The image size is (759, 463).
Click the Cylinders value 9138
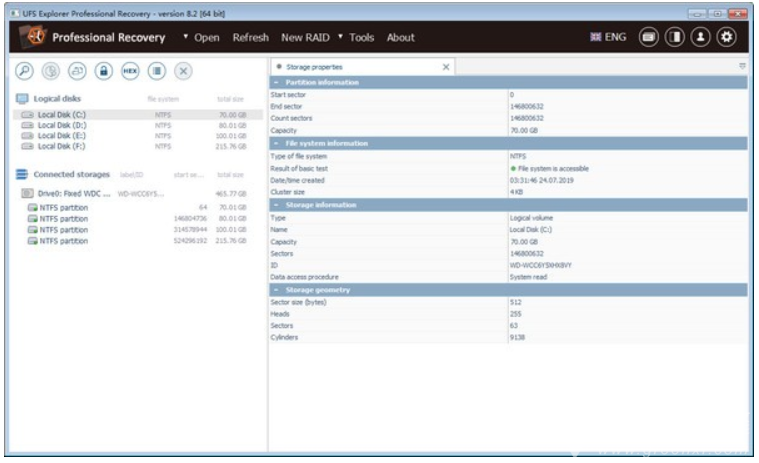(x=517, y=337)
